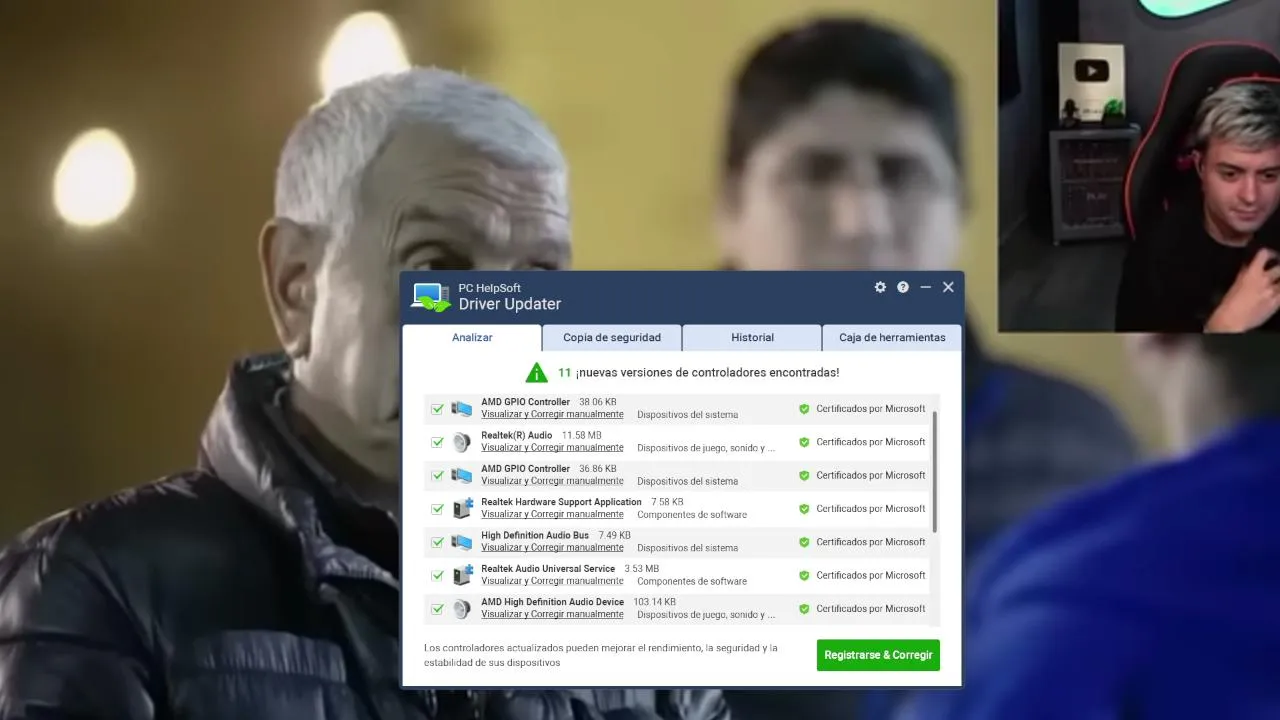Screen dimensions: 1280x720
Task: Toggle High Definition Audio Bus checkbox
Action: 437,542
